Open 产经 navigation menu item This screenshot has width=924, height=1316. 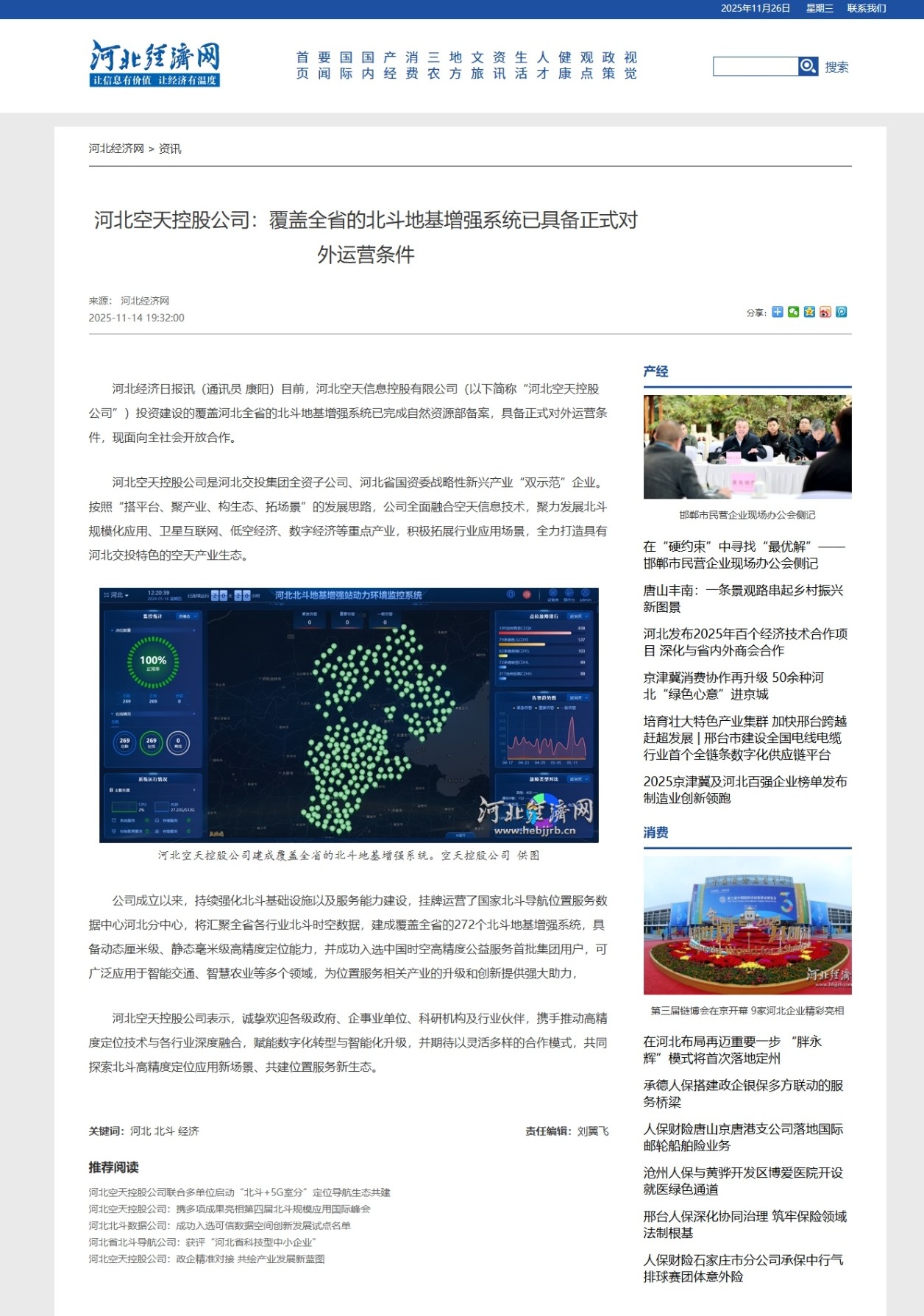tap(390, 65)
